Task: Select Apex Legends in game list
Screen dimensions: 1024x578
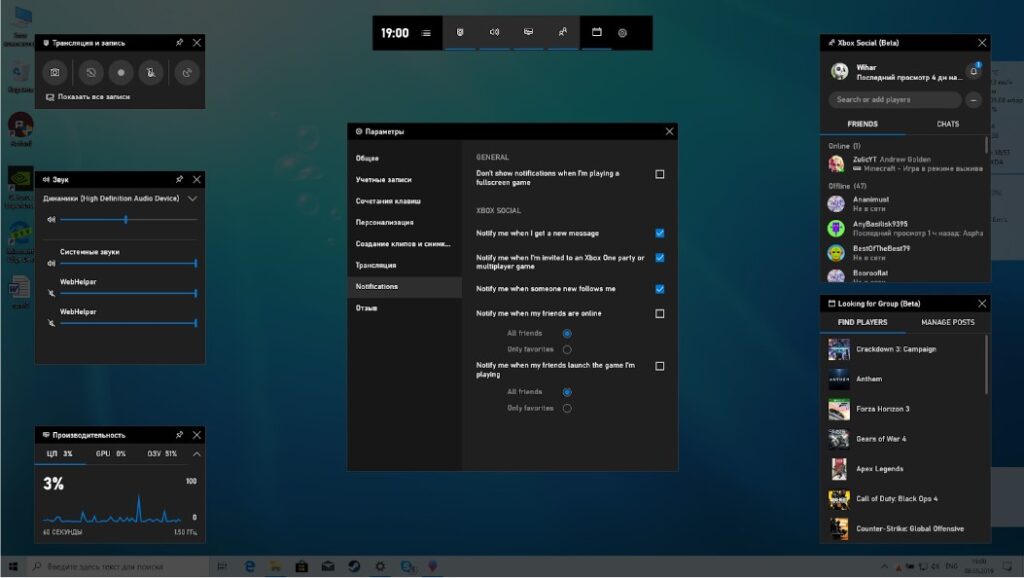Action: pos(904,469)
